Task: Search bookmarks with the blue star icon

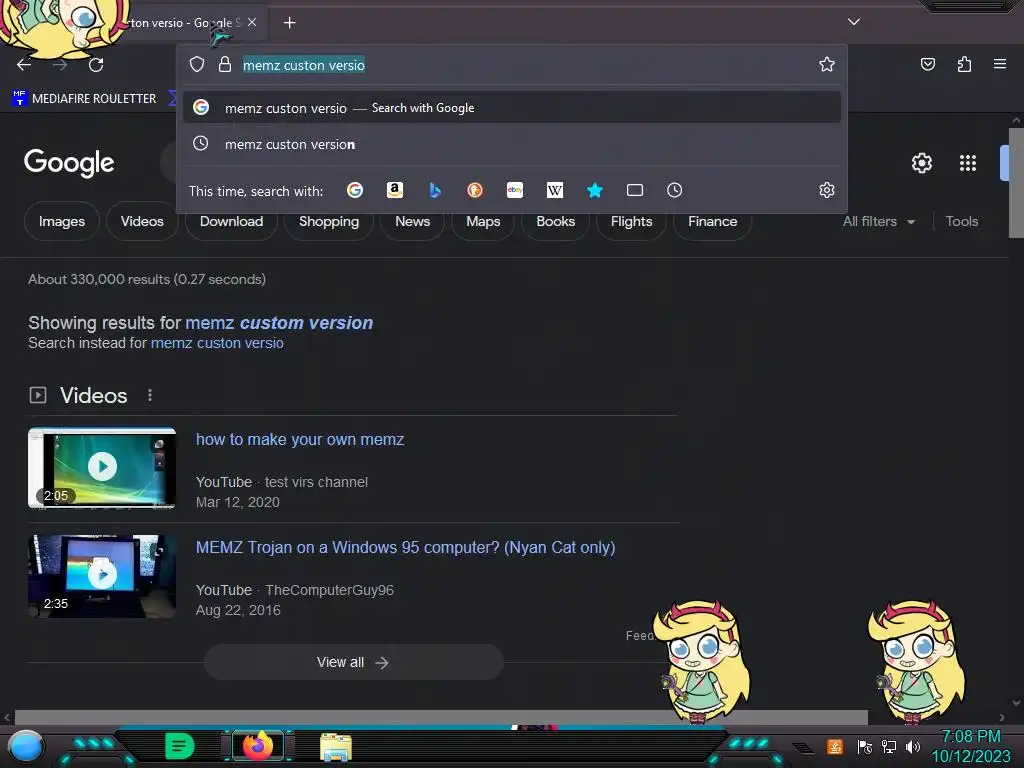Action: 594,190
